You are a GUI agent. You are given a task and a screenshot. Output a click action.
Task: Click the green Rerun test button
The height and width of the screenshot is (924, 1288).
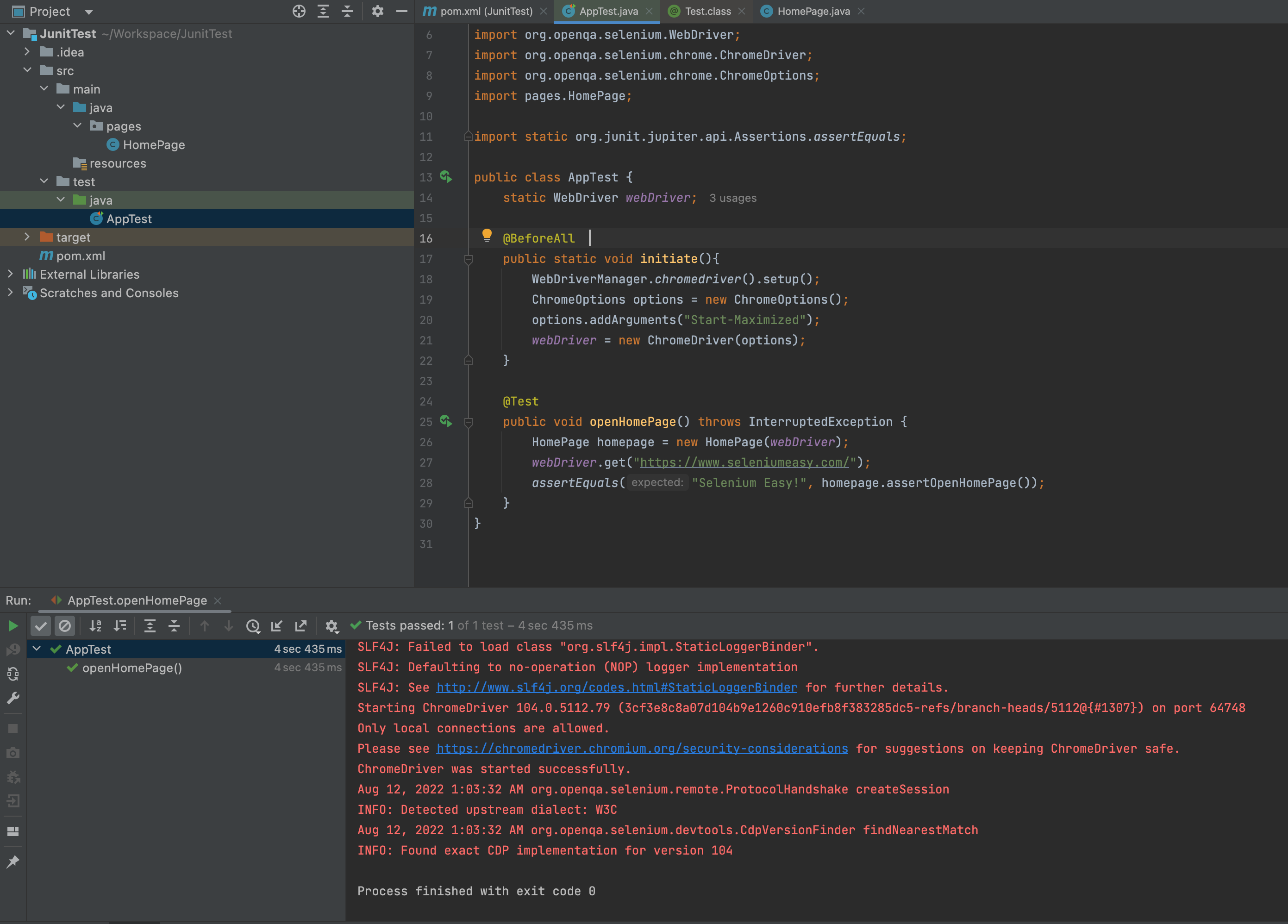(13, 626)
